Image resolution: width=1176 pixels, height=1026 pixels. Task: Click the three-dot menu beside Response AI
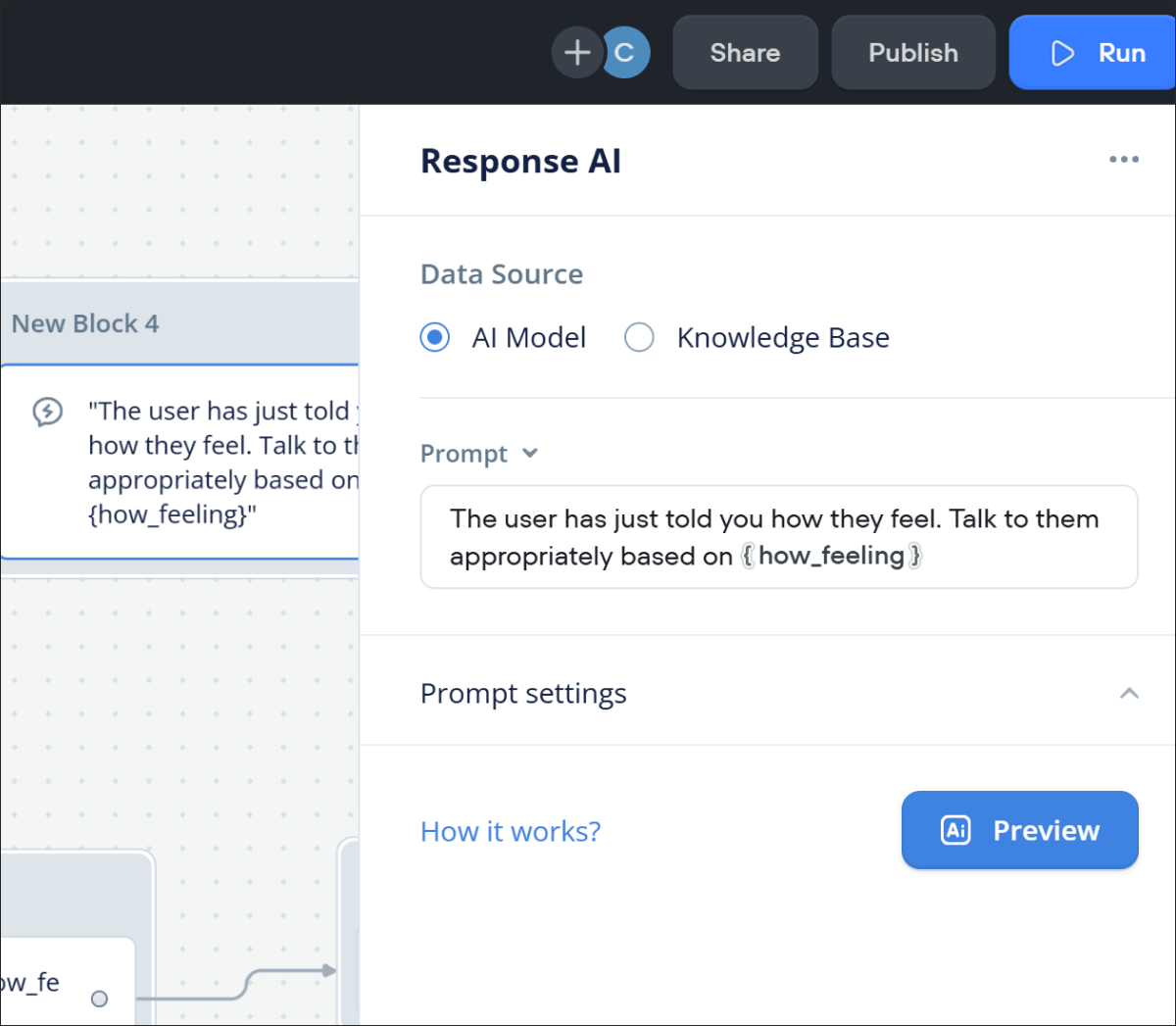tap(1124, 159)
